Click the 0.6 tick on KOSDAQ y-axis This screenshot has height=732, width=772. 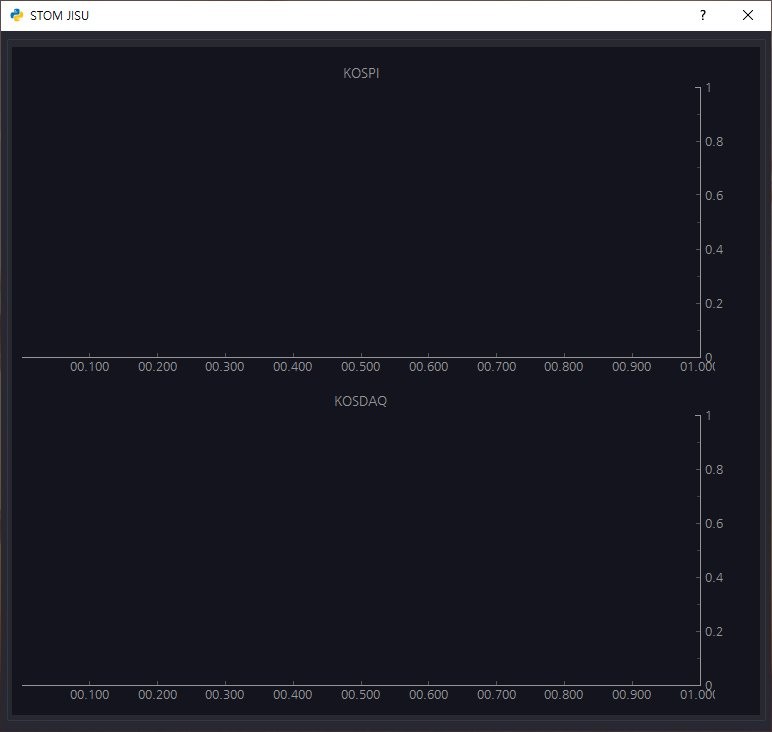pos(713,524)
